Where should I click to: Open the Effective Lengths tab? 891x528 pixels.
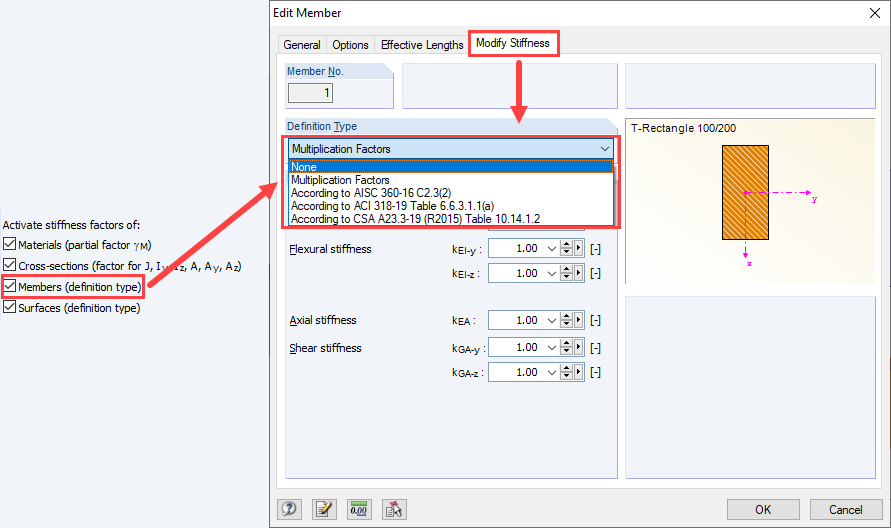pos(422,45)
